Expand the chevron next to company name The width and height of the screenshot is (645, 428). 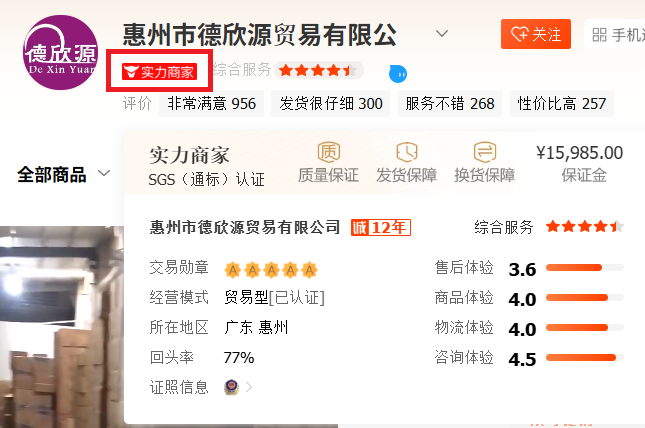pyautogui.click(x=442, y=33)
